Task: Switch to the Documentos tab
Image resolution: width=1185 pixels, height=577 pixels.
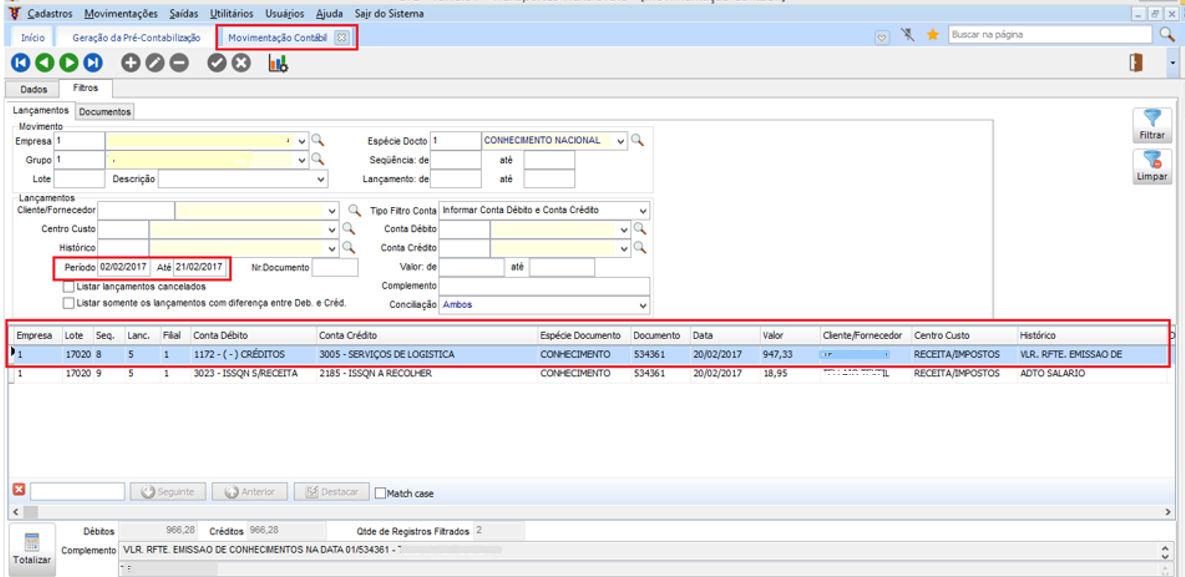Action: [x=105, y=112]
